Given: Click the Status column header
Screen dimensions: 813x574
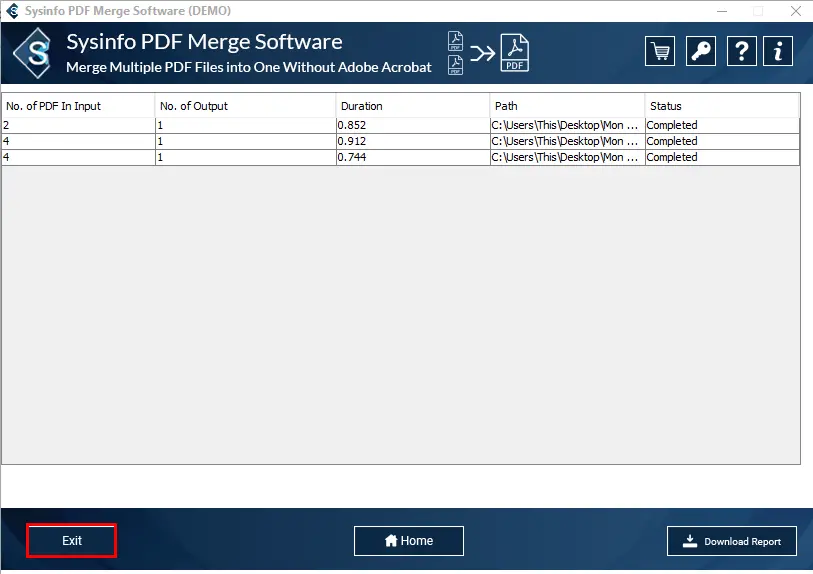Looking at the screenshot, I should 721,106.
